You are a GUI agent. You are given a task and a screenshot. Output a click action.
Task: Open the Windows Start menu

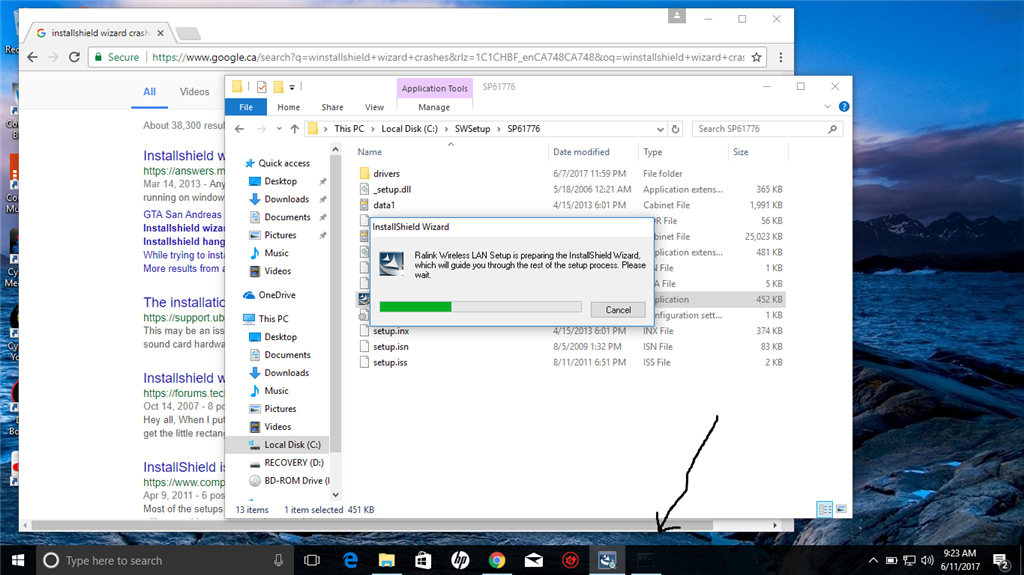[x=18, y=561]
